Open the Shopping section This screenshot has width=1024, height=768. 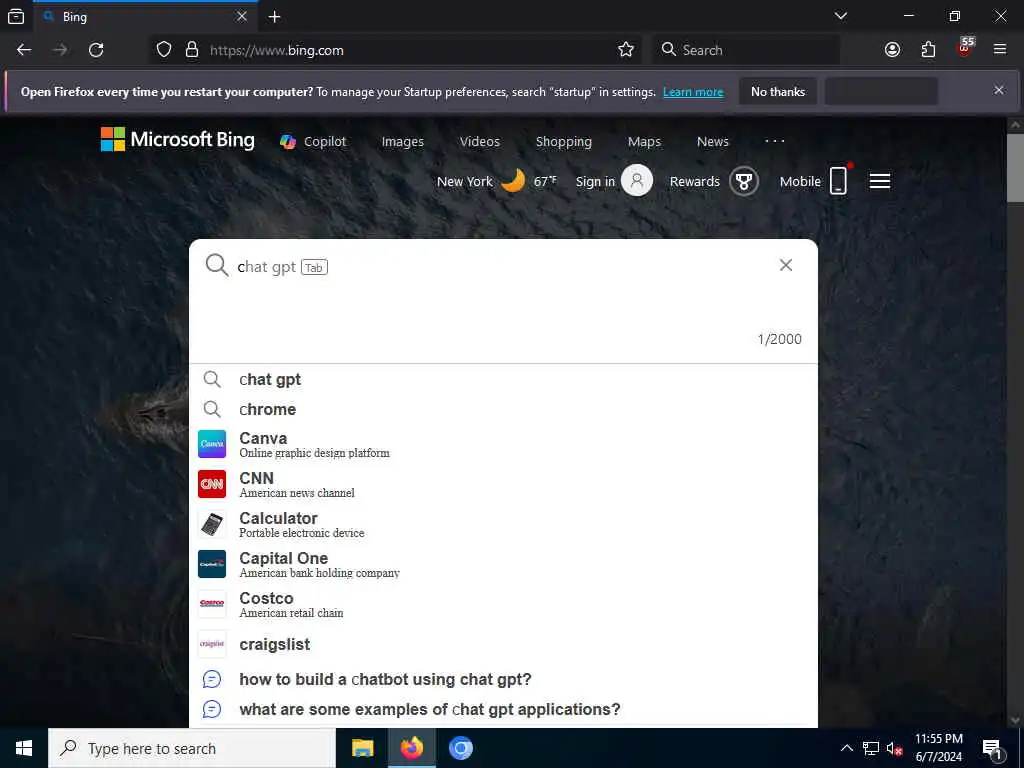564,142
